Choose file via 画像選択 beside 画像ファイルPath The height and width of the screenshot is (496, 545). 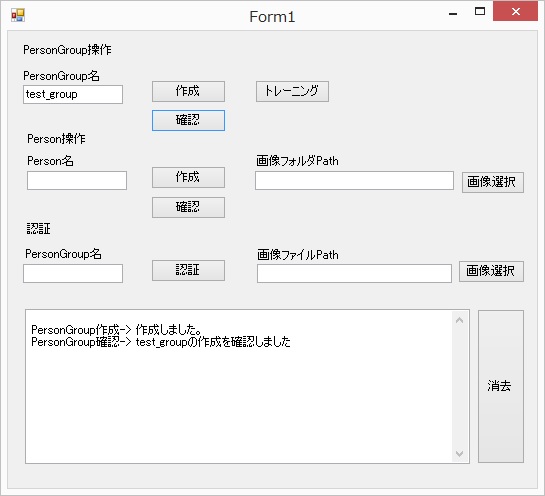491,271
